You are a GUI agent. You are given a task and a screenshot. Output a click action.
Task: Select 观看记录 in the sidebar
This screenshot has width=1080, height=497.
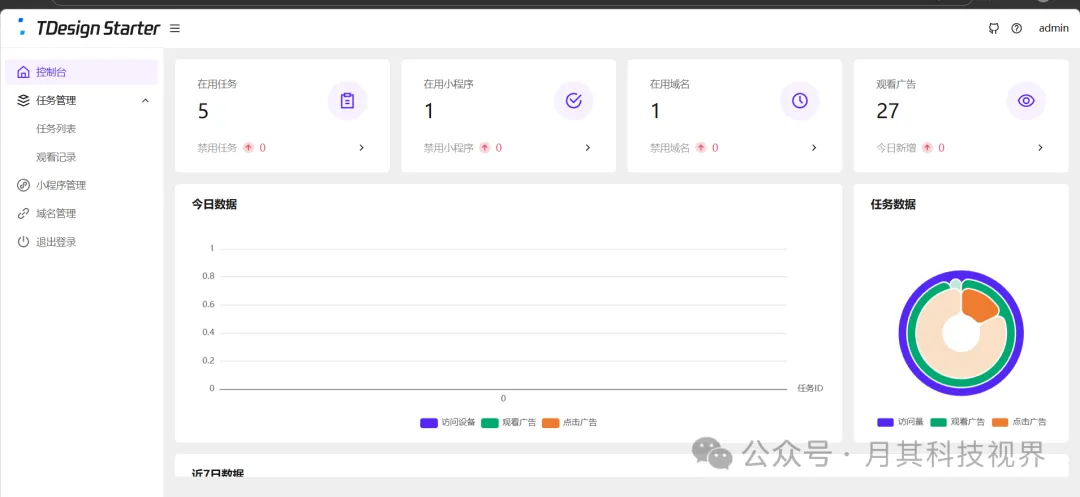coord(56,157)
